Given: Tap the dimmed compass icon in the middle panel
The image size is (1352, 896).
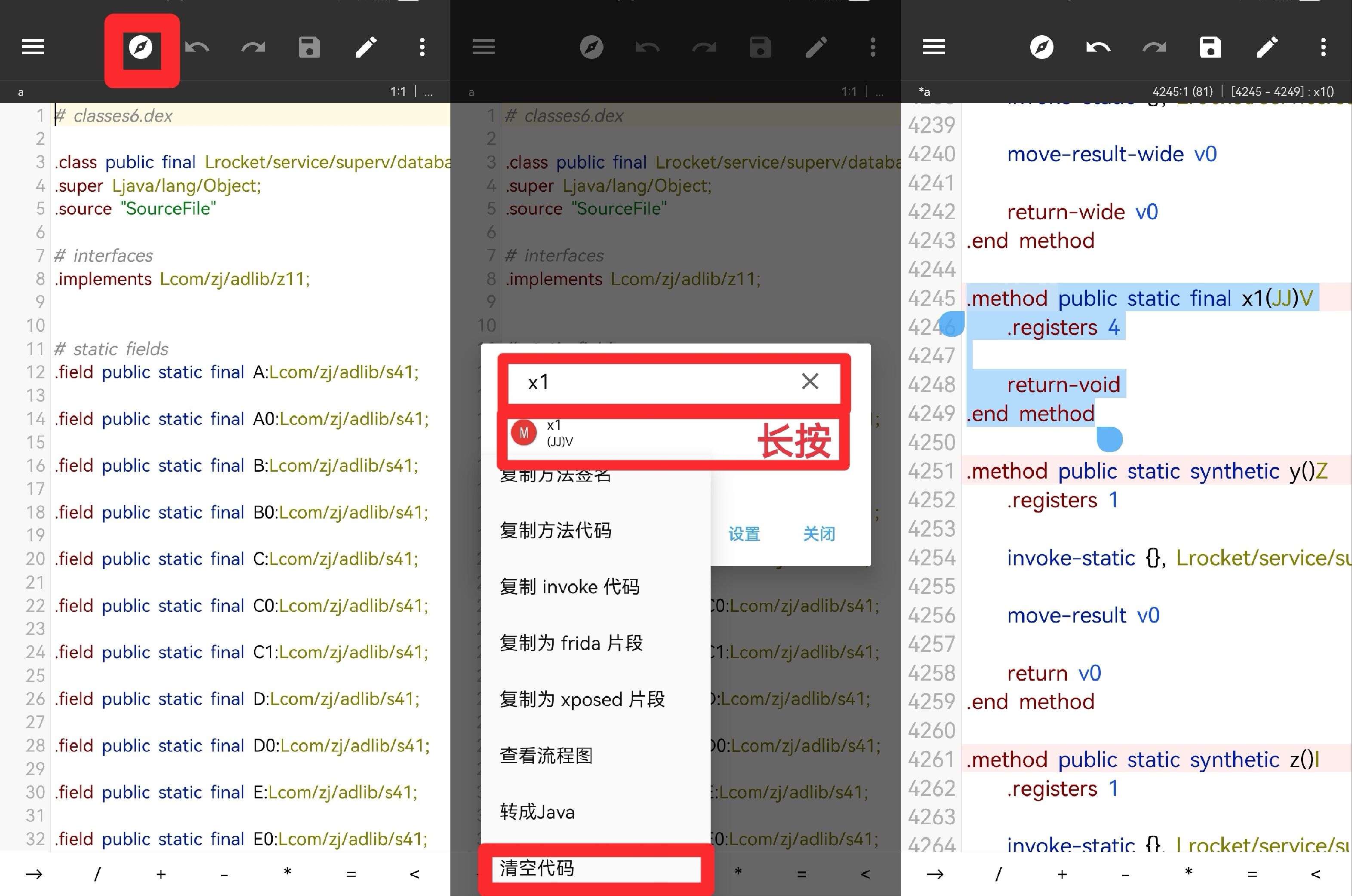Looking at the screenshot, I should tap(591, 47).
